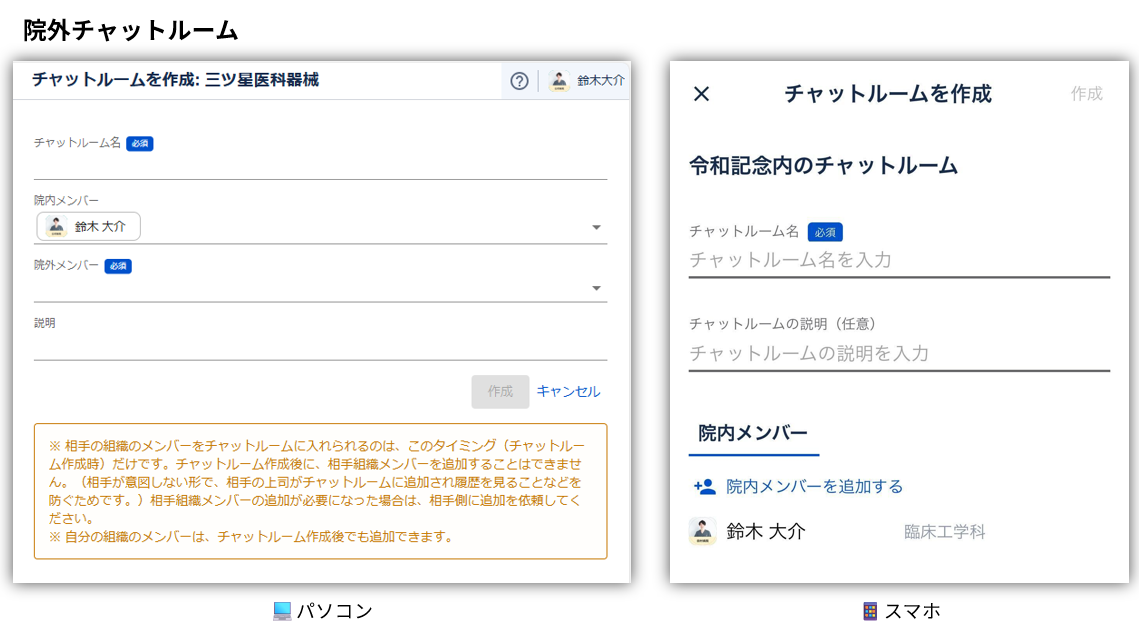Expand the 院外メンバー dropdown
1139x638 pixels.
tap(597, 287)
